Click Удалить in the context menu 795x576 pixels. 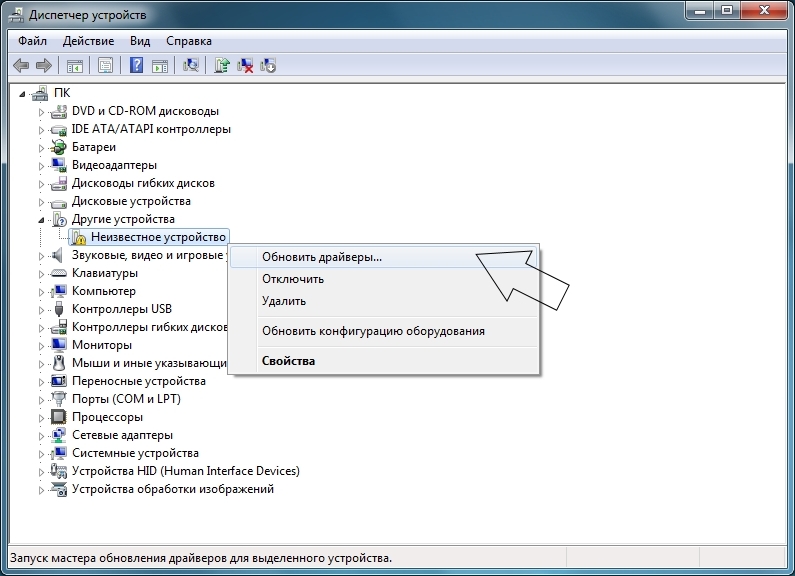[284, 301]
